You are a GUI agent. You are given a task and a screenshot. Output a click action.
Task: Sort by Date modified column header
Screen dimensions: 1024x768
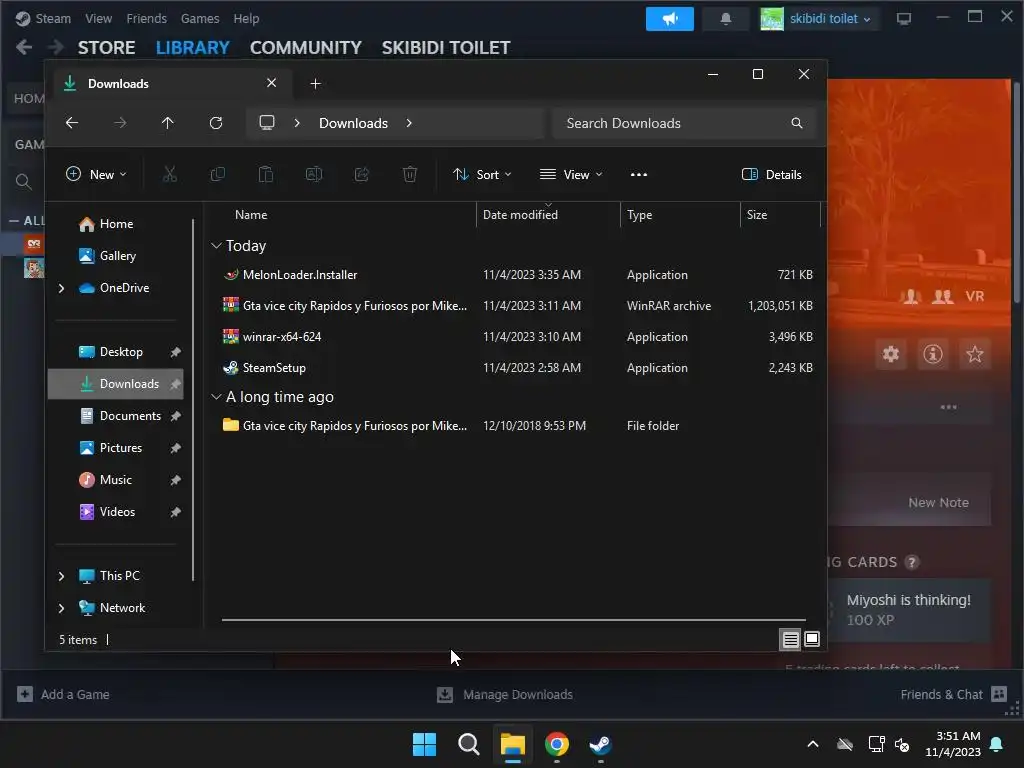click(548, 214)
